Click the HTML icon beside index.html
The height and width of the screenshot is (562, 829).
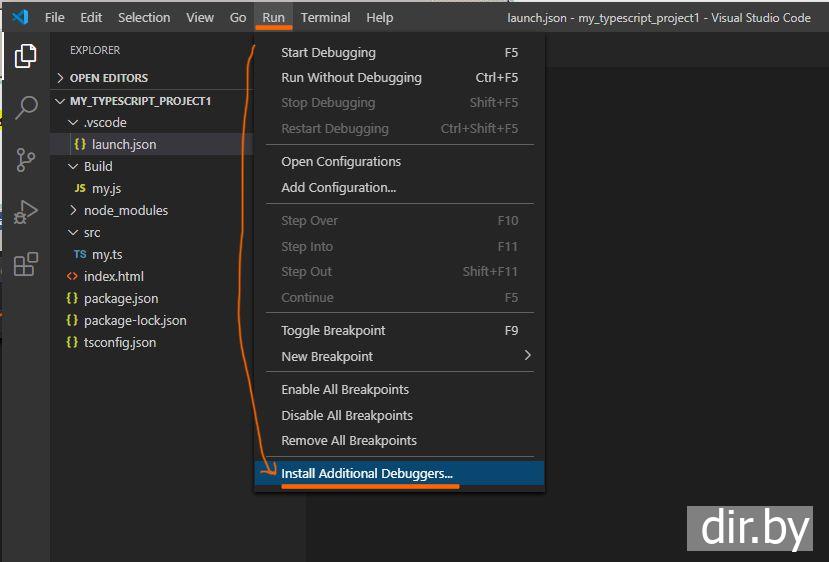click(72, 276)
